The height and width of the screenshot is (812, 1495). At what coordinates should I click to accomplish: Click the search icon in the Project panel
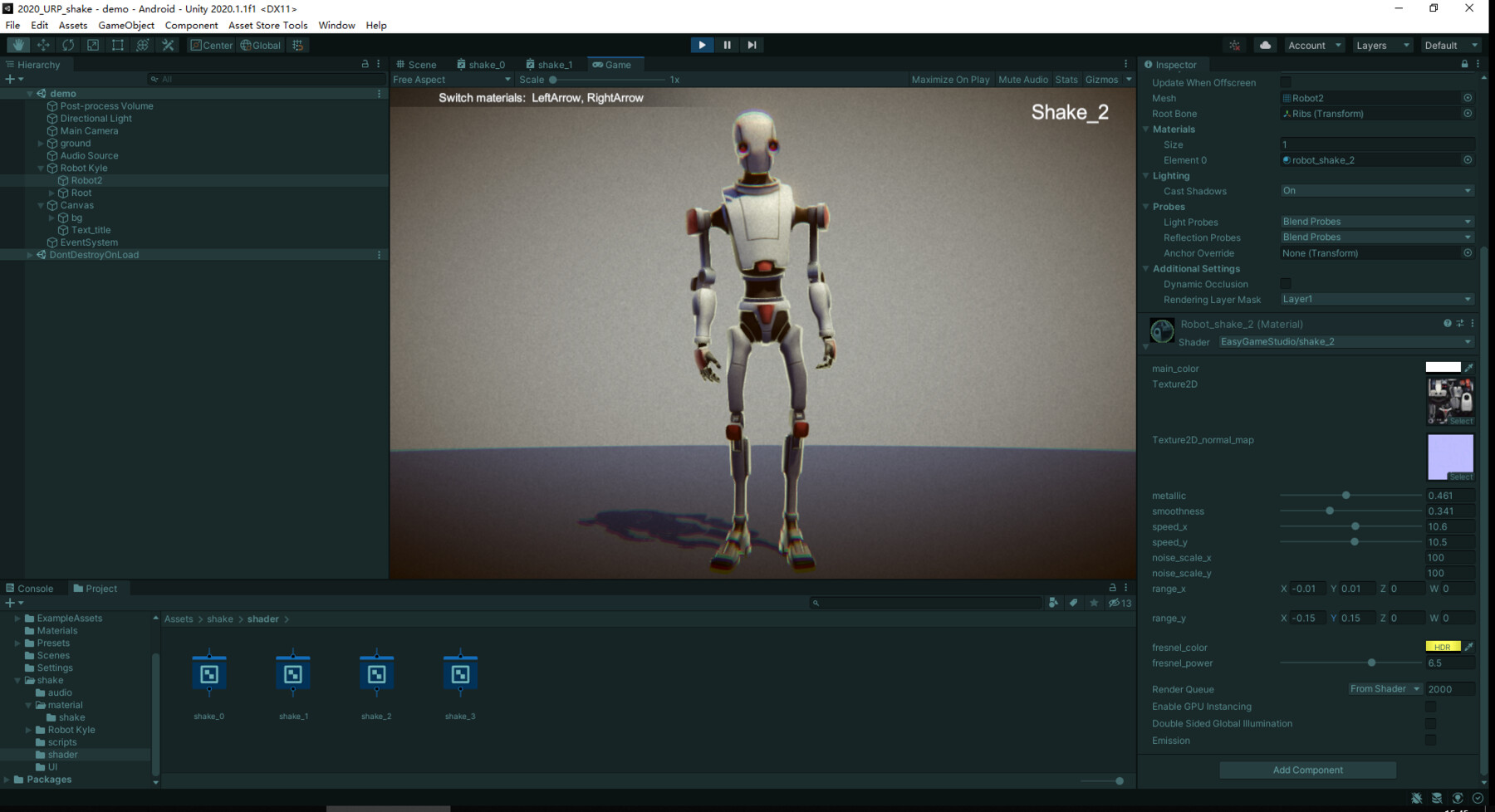(816, 603)
